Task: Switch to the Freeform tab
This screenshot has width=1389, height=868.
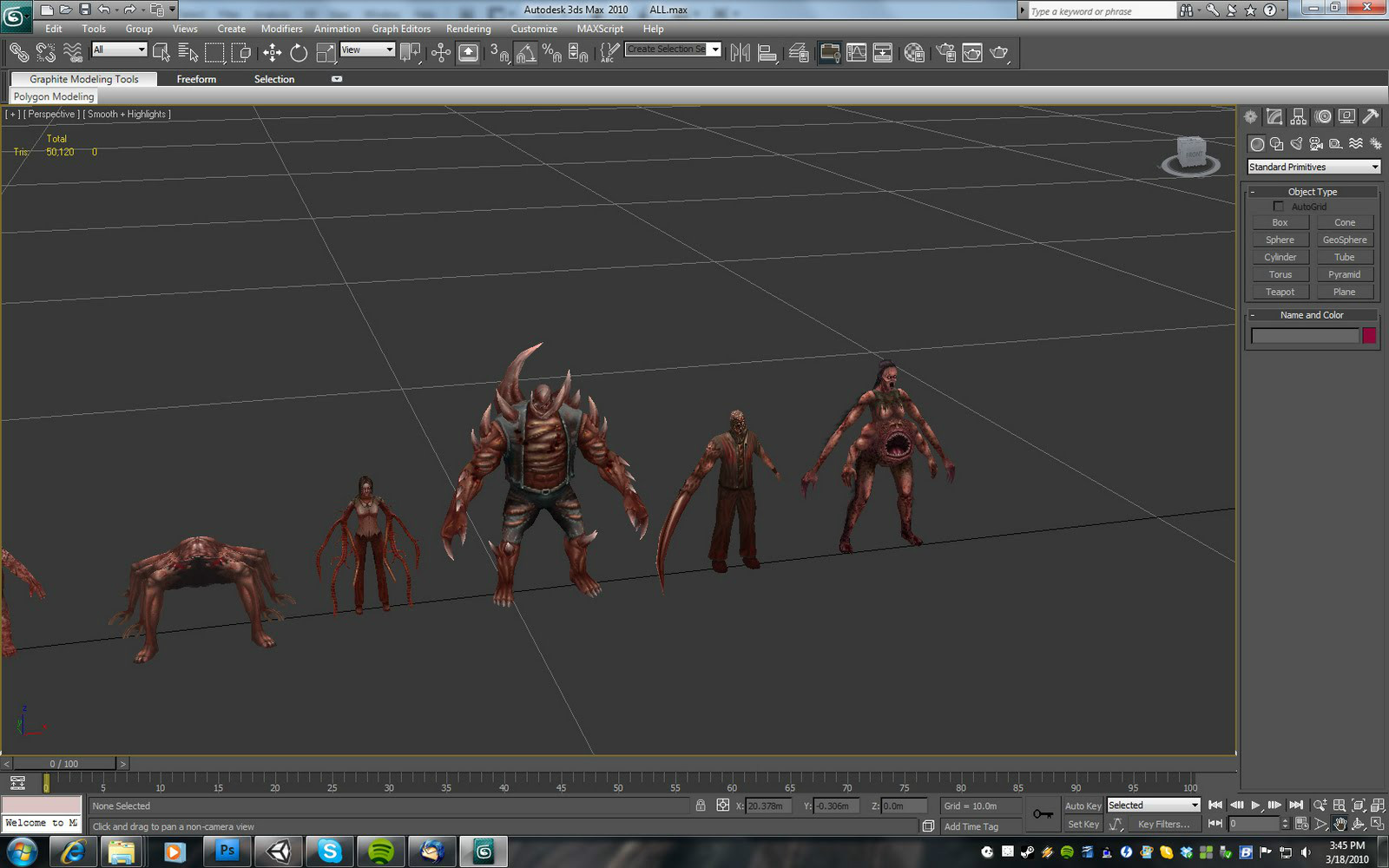Action: click(x=196, y=79)
